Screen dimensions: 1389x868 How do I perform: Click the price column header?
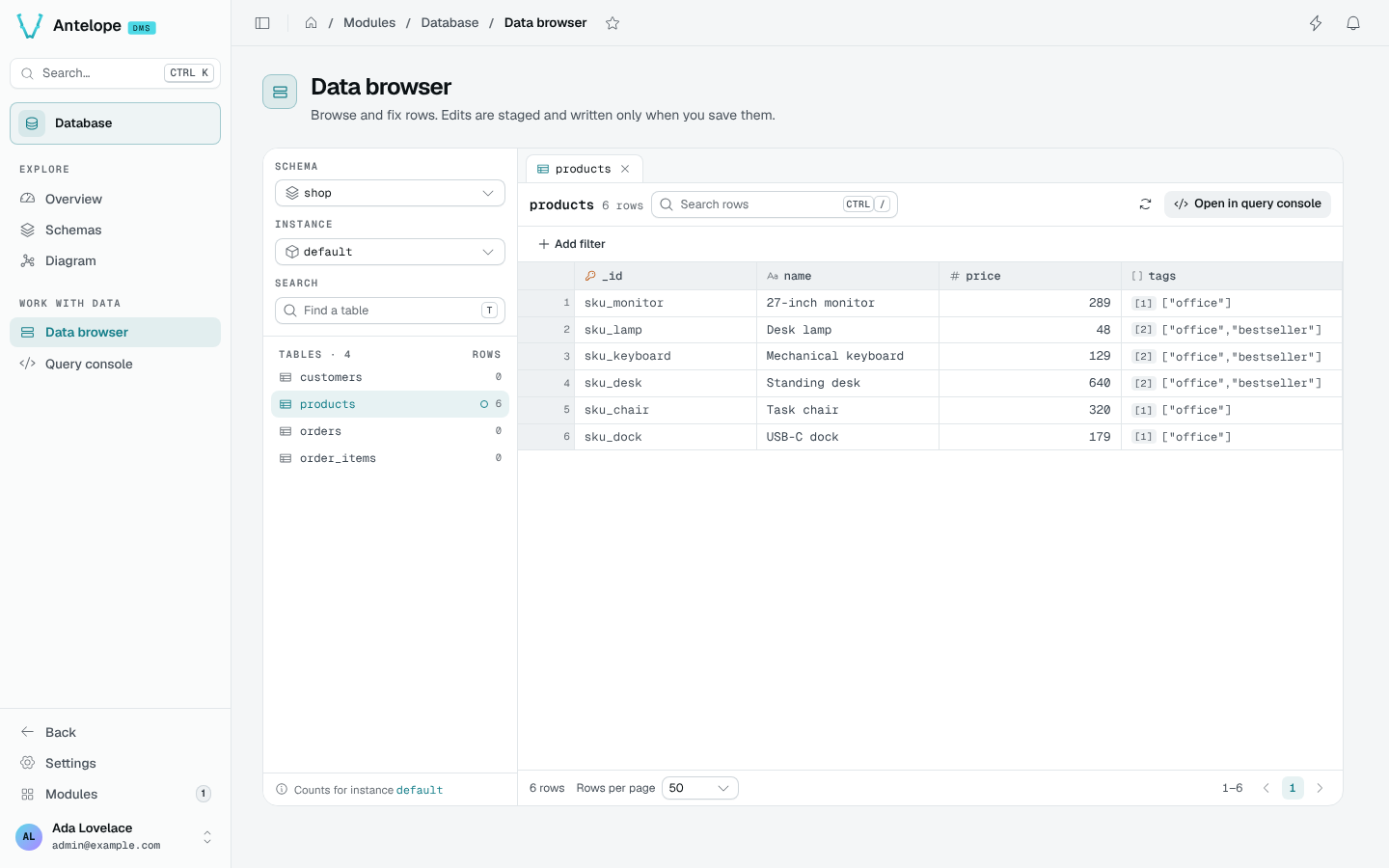(x=1030, y=276)
